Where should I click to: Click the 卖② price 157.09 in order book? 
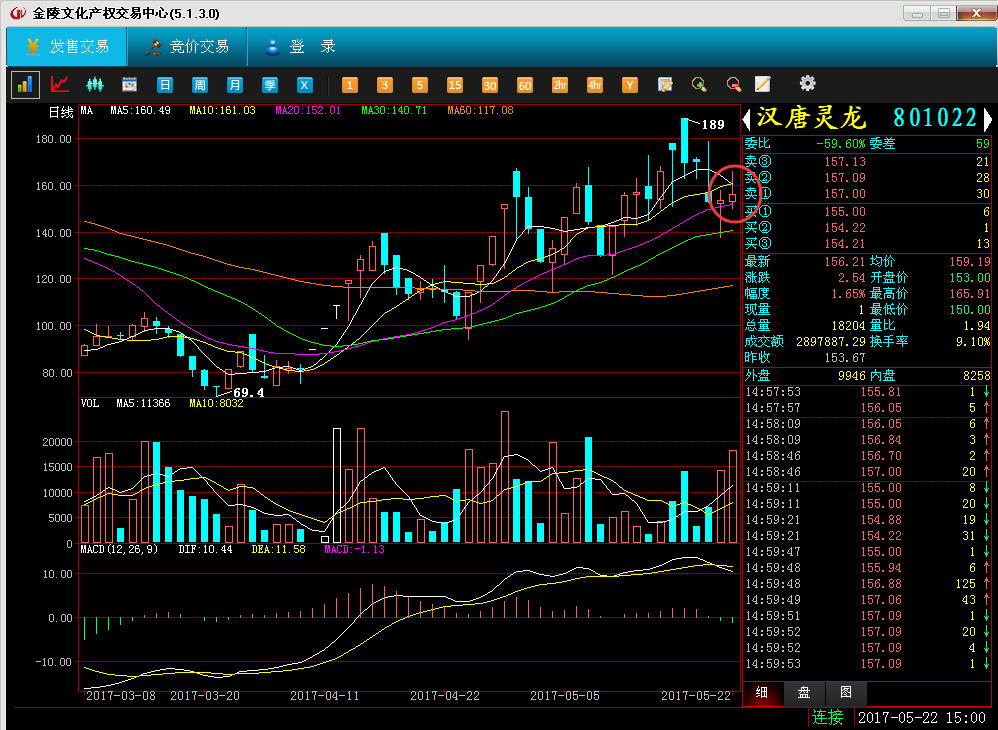(x=845, y=178)
